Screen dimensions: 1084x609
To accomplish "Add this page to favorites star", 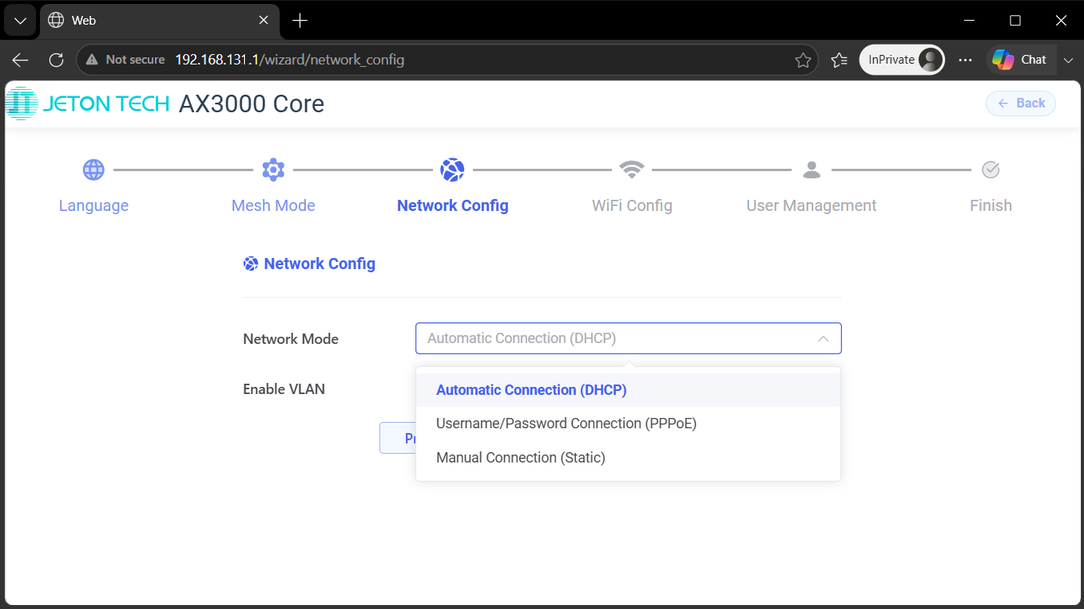I will pyautogui.click(x=803, y=60).
